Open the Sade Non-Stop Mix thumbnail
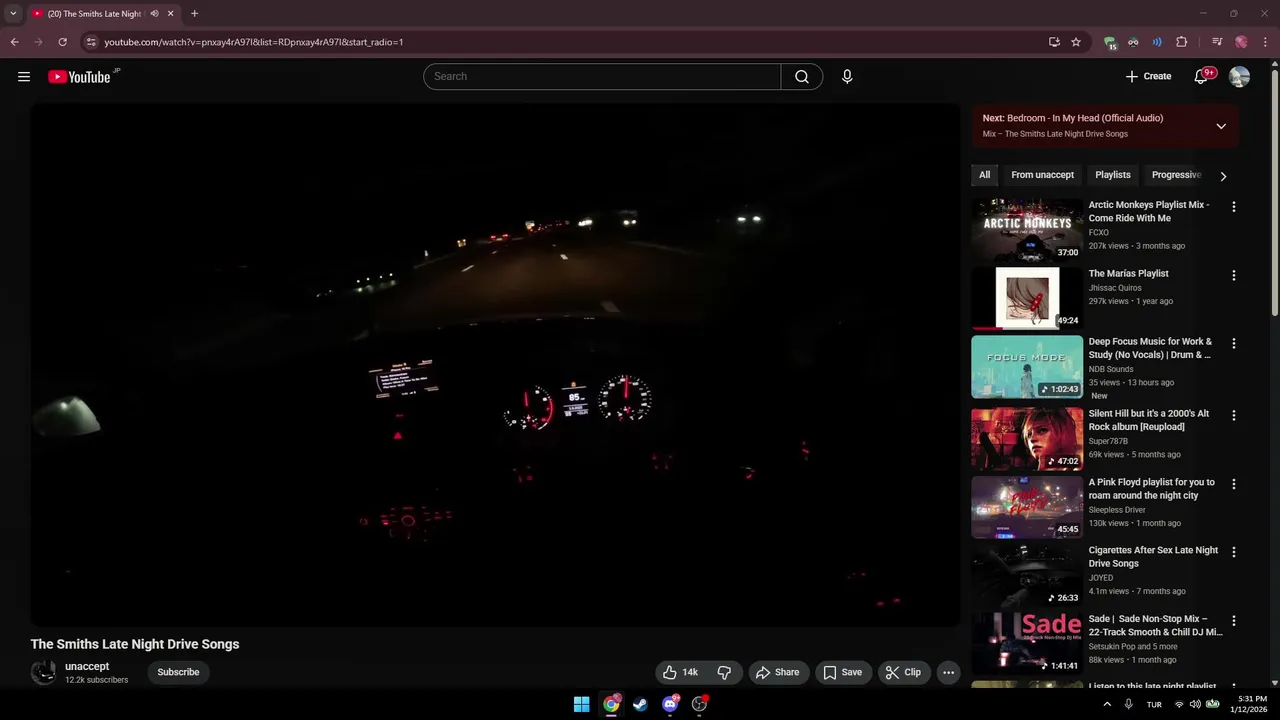The image size is (1280, 720). [1027, 643]
